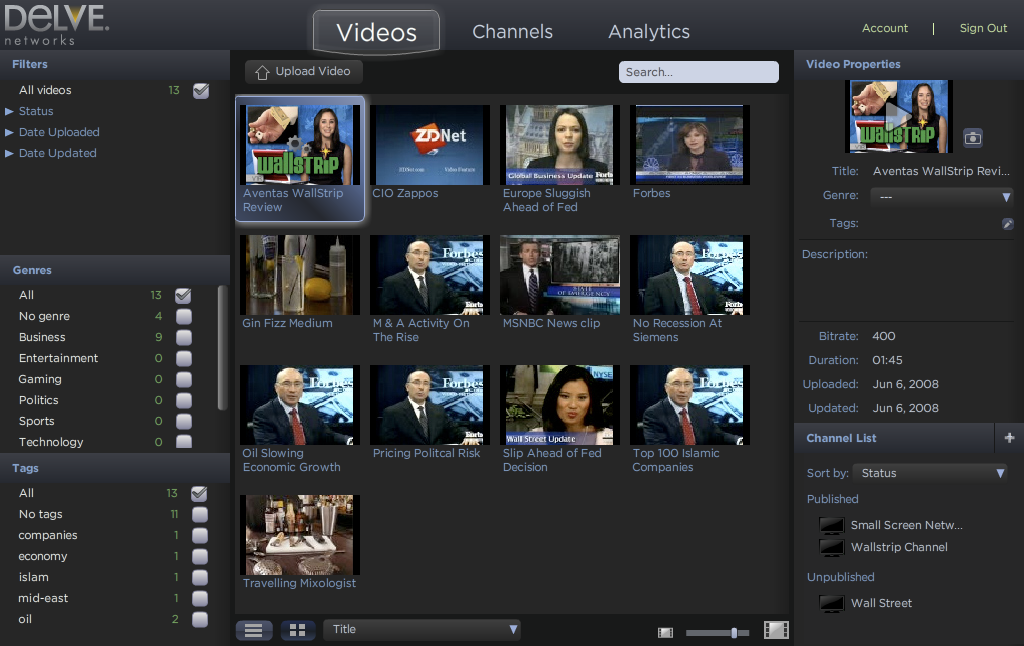This screenshot has height=646, width=1024.
Task: Toggle the Genres All checkbox
Action: [184, 296]
